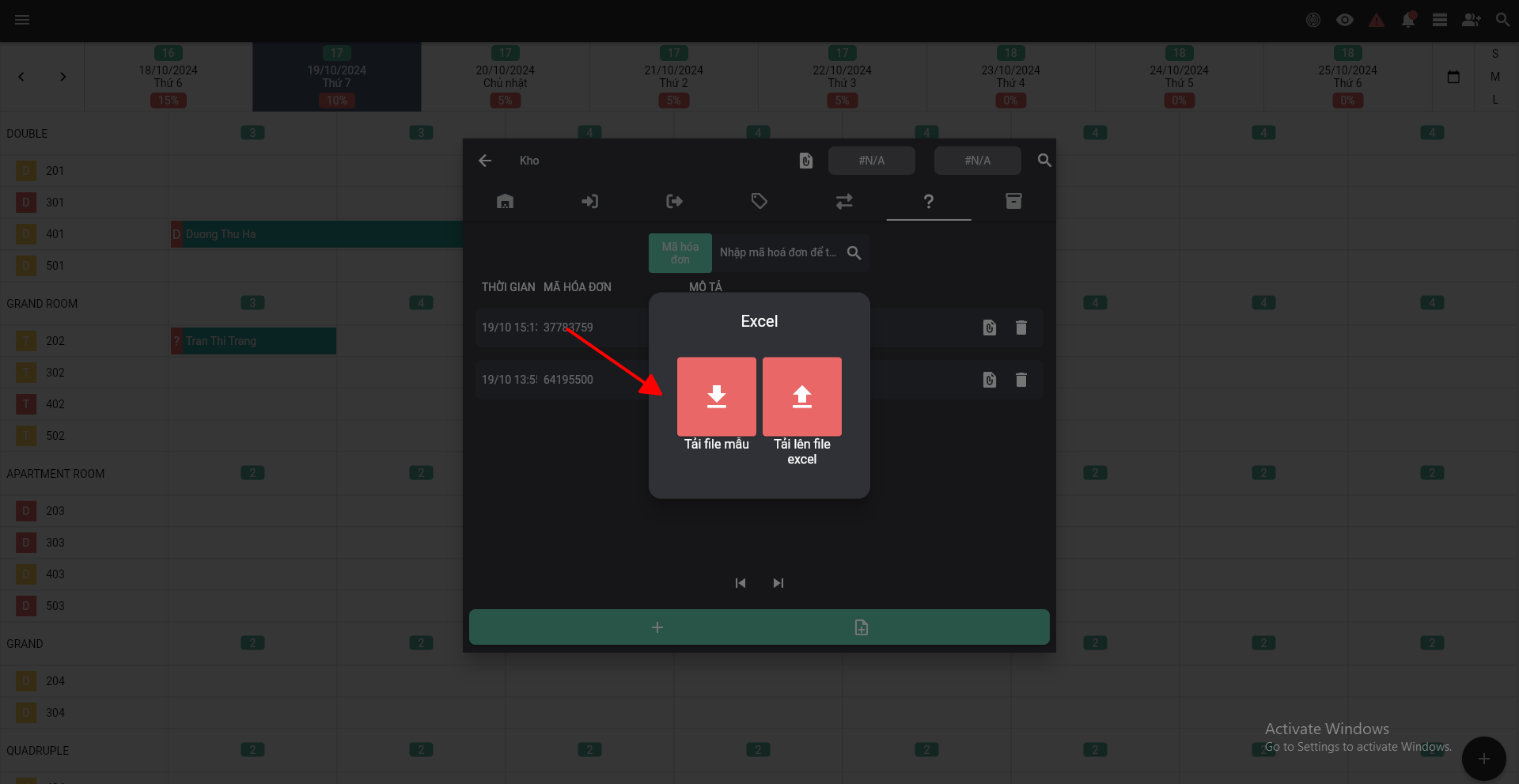Click the search icon beside invoice input

click(x=854, y=253)
